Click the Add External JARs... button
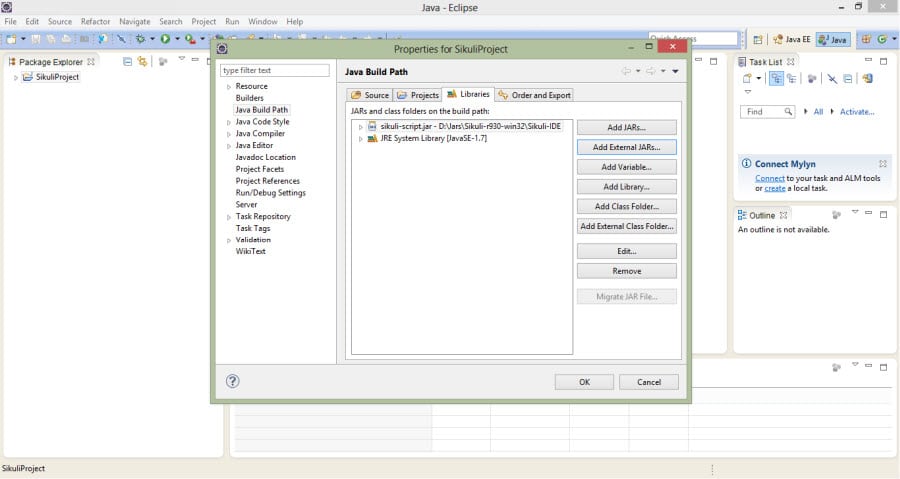Viewport: 900px width, 479px height. 627,147
